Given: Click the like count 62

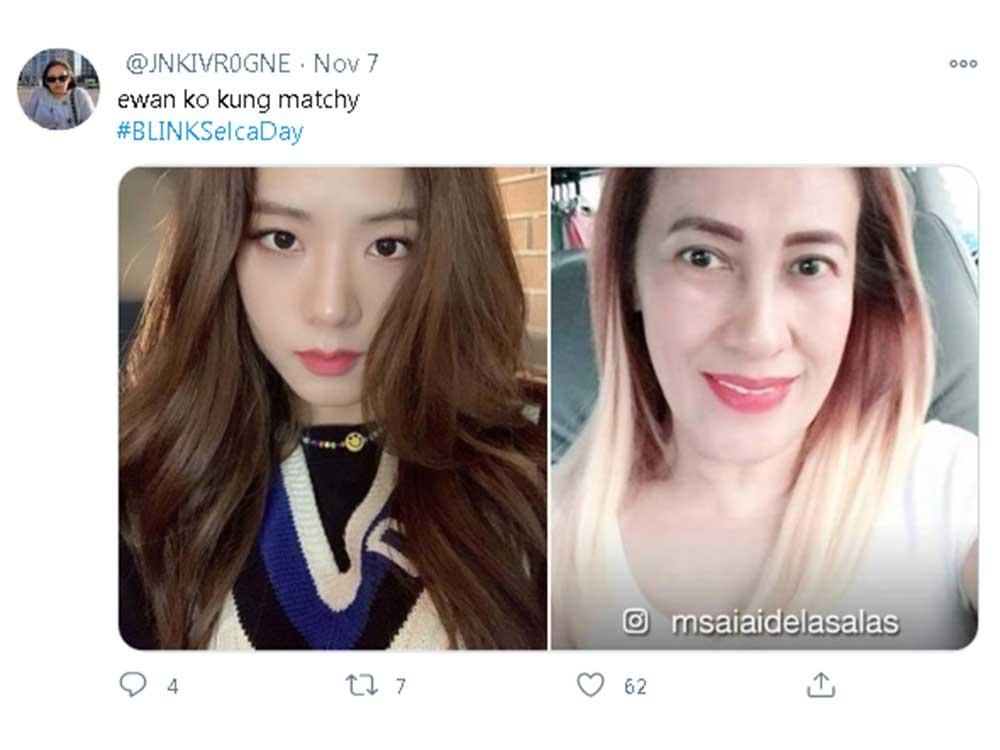Looking at the screenshot, I should tap(635, 687).
